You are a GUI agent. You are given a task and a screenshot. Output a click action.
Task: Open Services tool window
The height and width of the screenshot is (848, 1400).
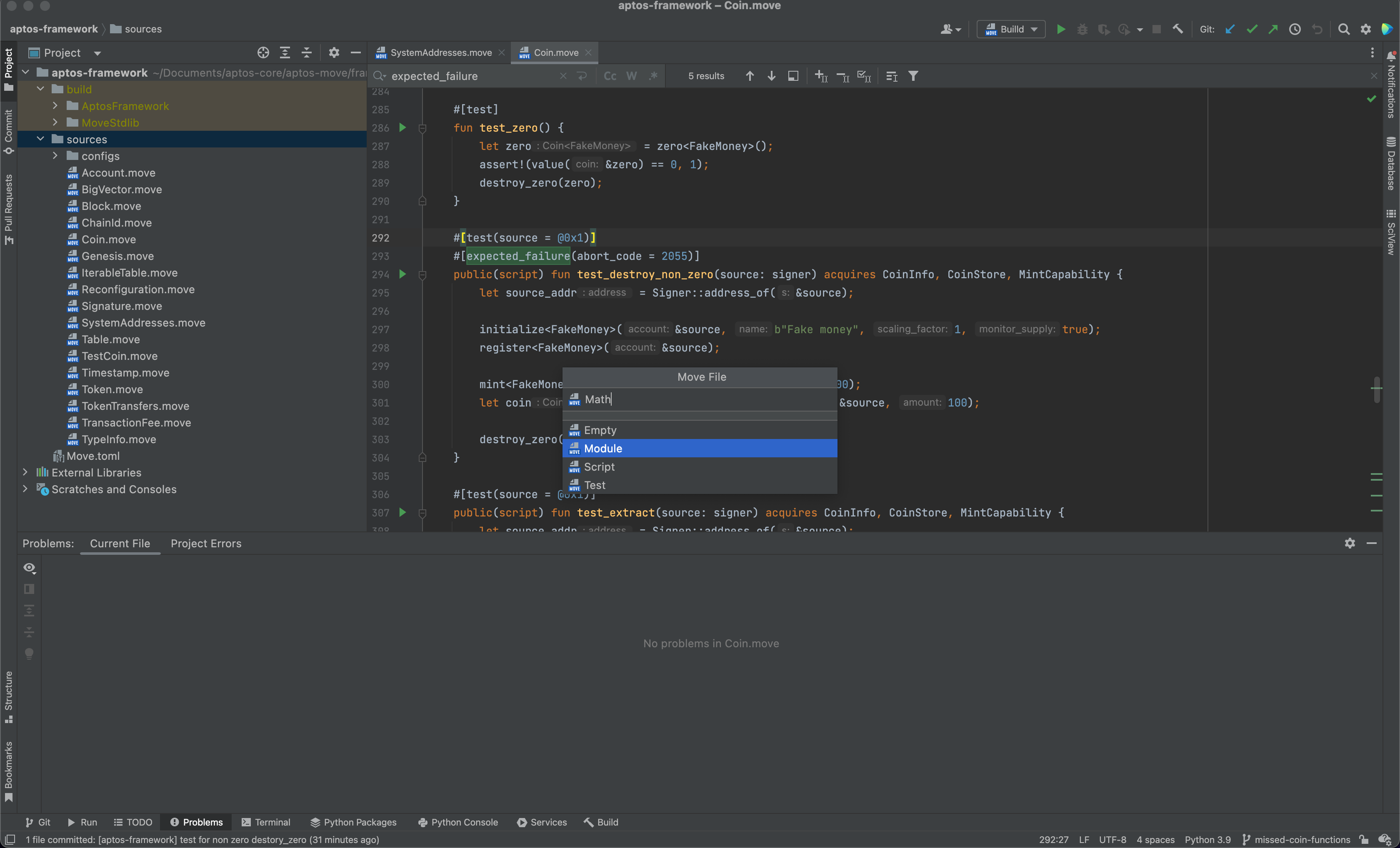tap(542, 823)
